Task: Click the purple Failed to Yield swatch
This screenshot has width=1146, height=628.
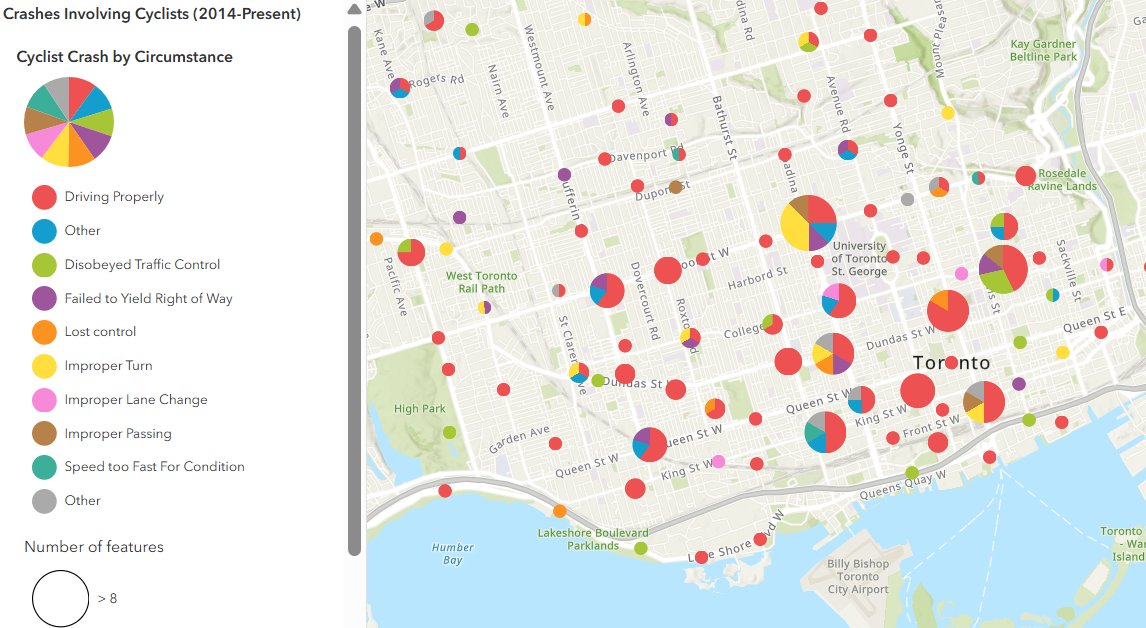Action: [45, 298]
